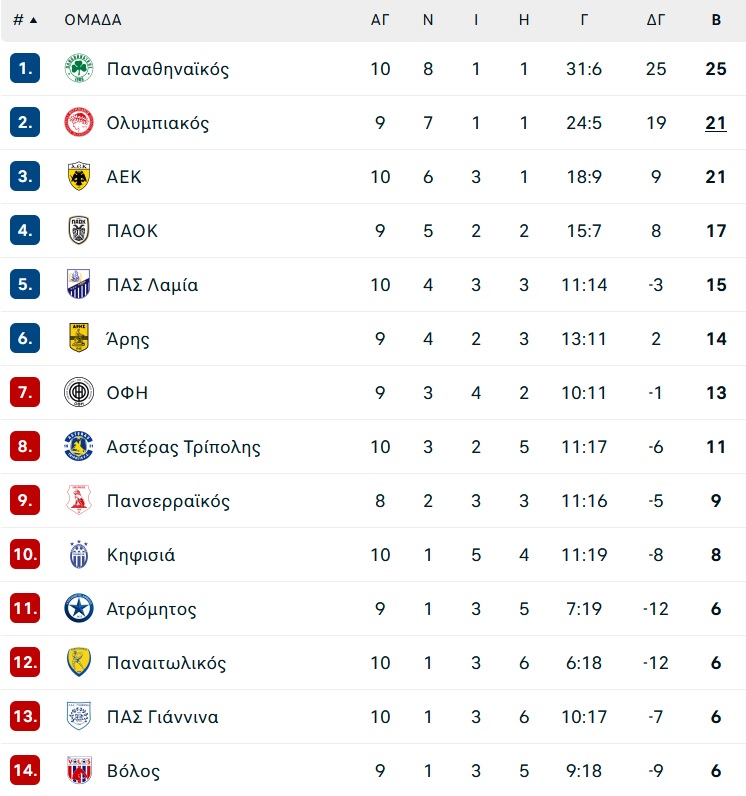746x796 pixels.
Task: Click the blue rank 1 position badge
Action: 25,68
